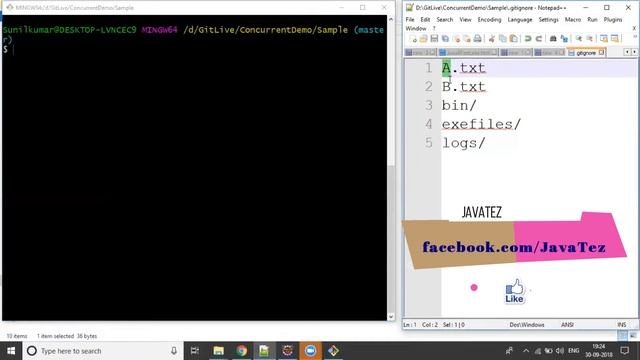
Task: Click the Print icon in Notepad++ toolbar
Action: 477,39
